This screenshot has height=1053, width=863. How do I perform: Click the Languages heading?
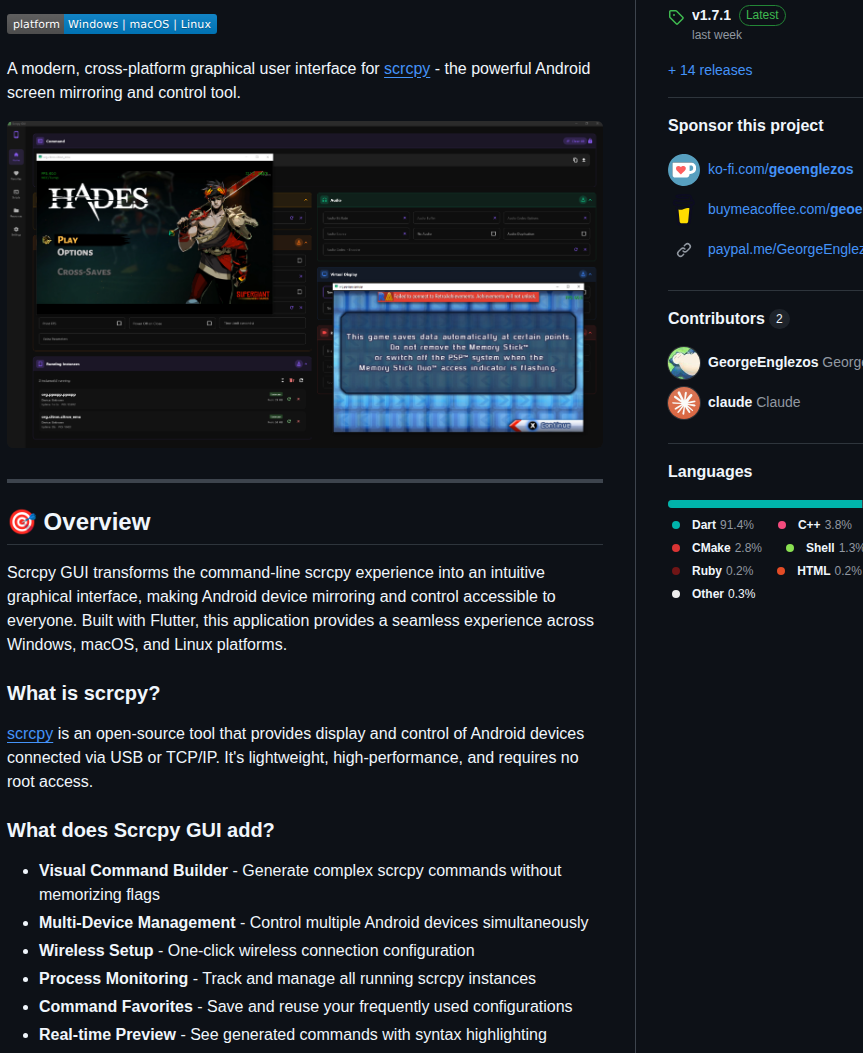pos(710,471)
